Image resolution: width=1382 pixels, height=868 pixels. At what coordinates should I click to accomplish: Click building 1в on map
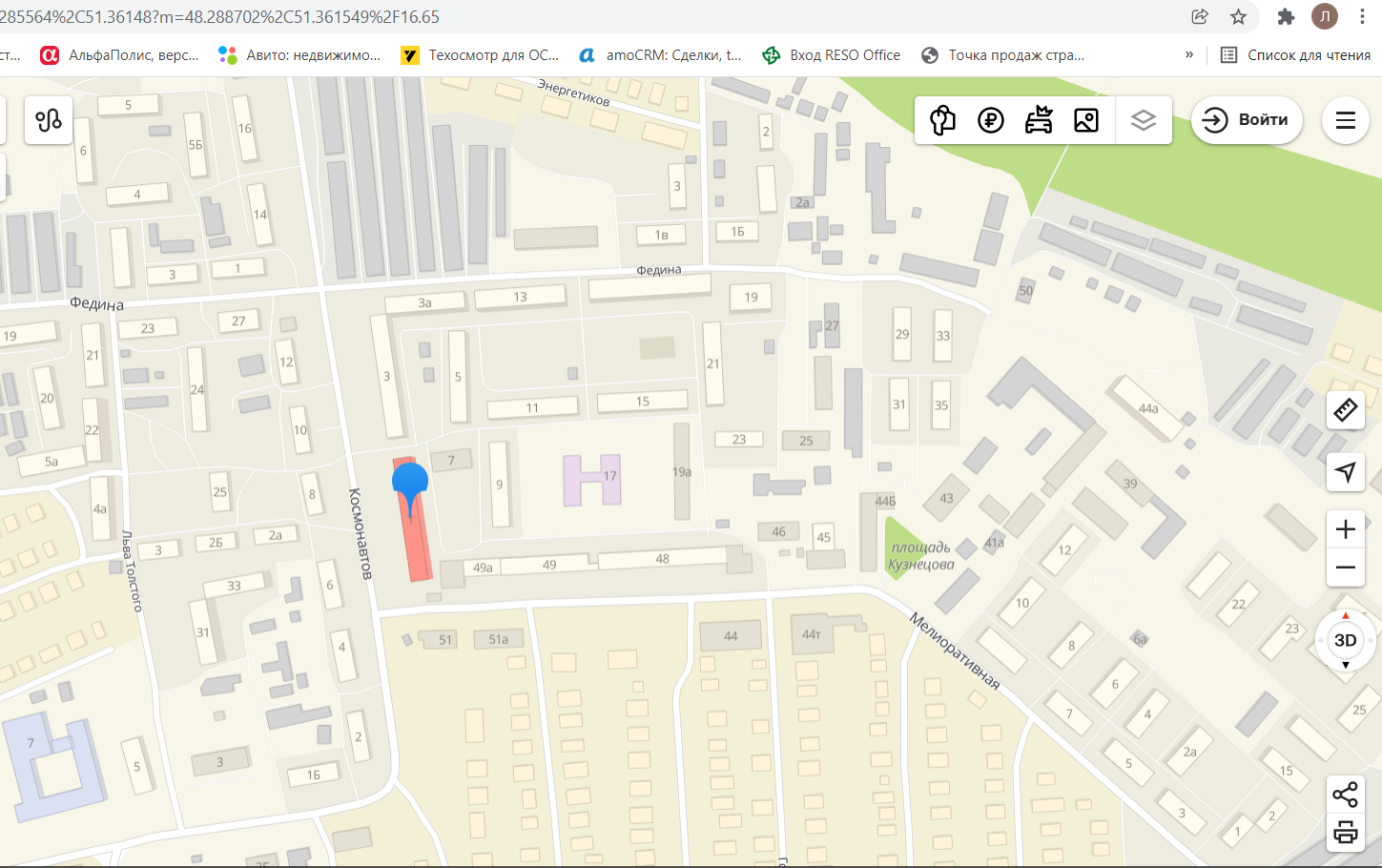click(x=661, y=235)
